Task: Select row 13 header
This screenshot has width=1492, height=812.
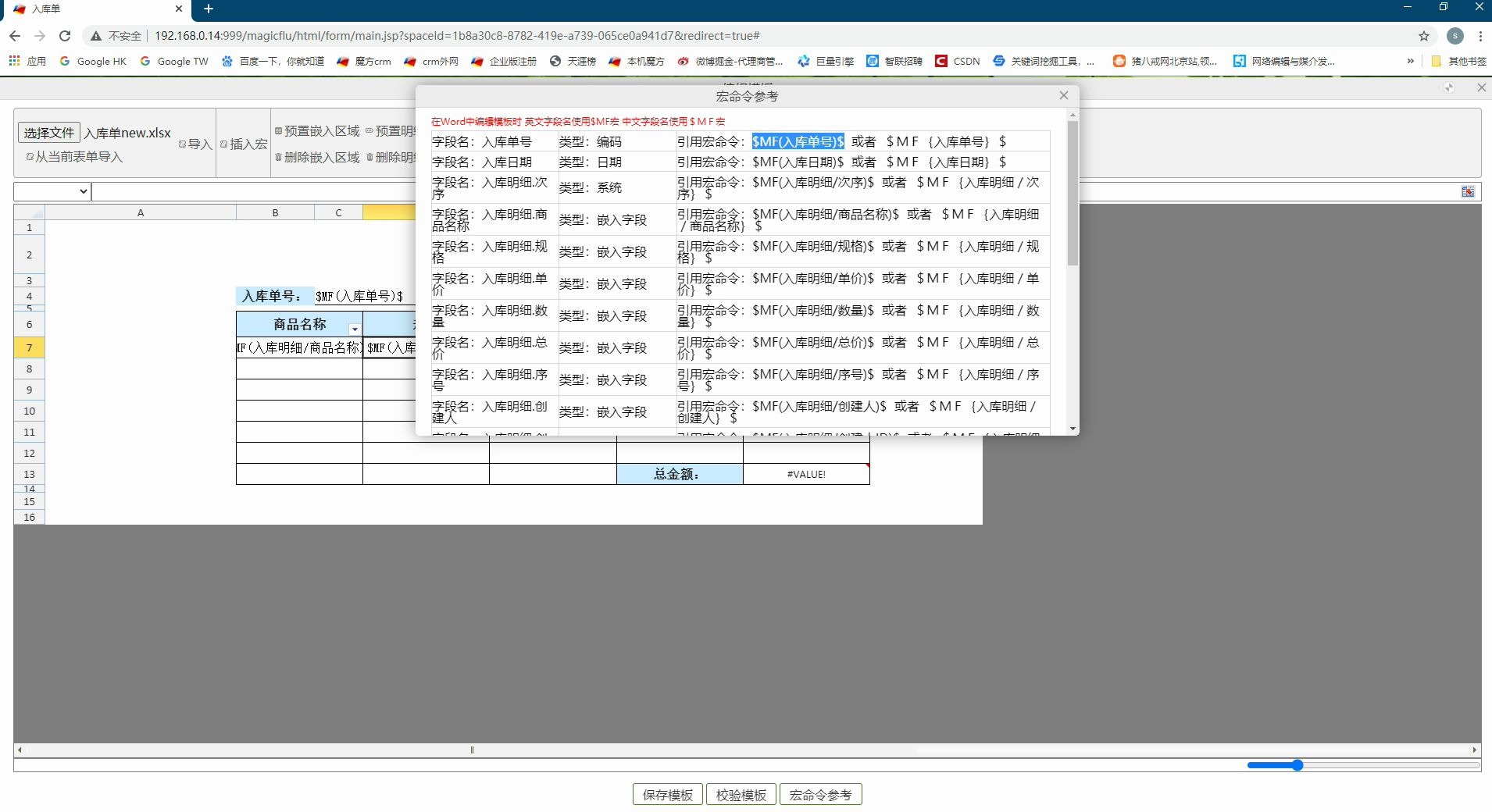Action: [29, 474]
